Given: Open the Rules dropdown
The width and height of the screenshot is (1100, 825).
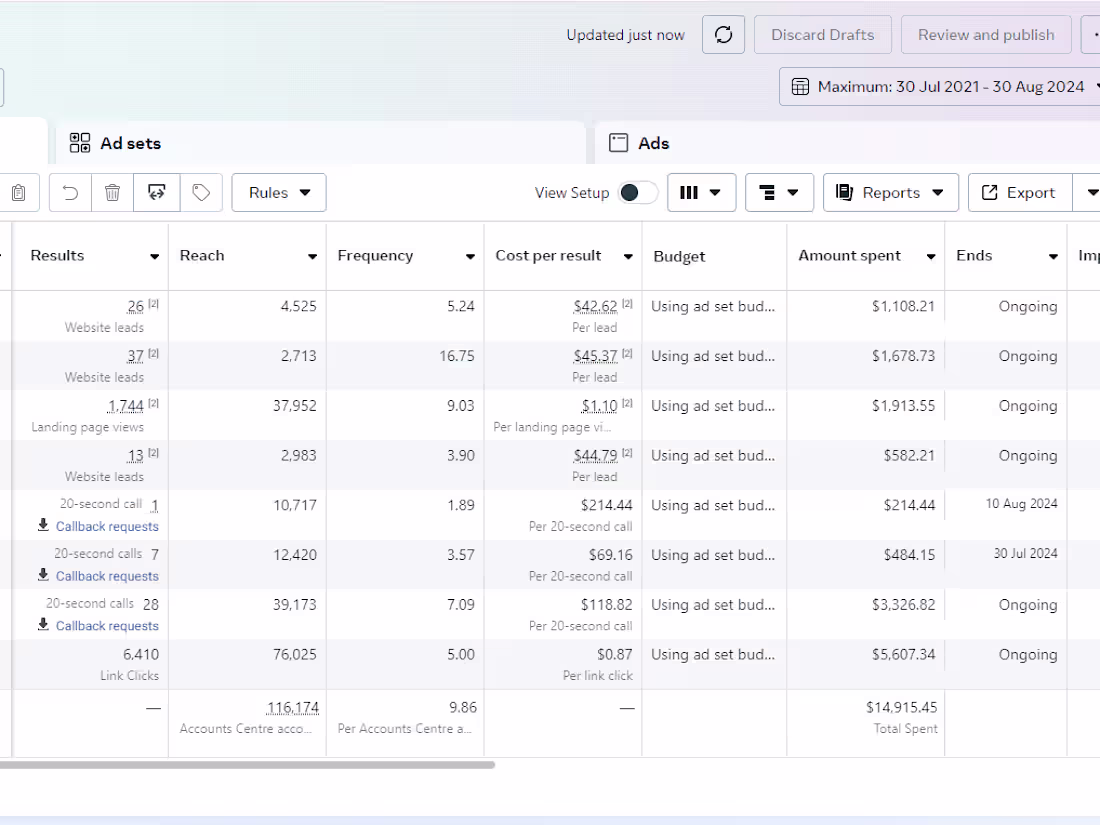Looking at the screenshot, I should pos(278,192).
